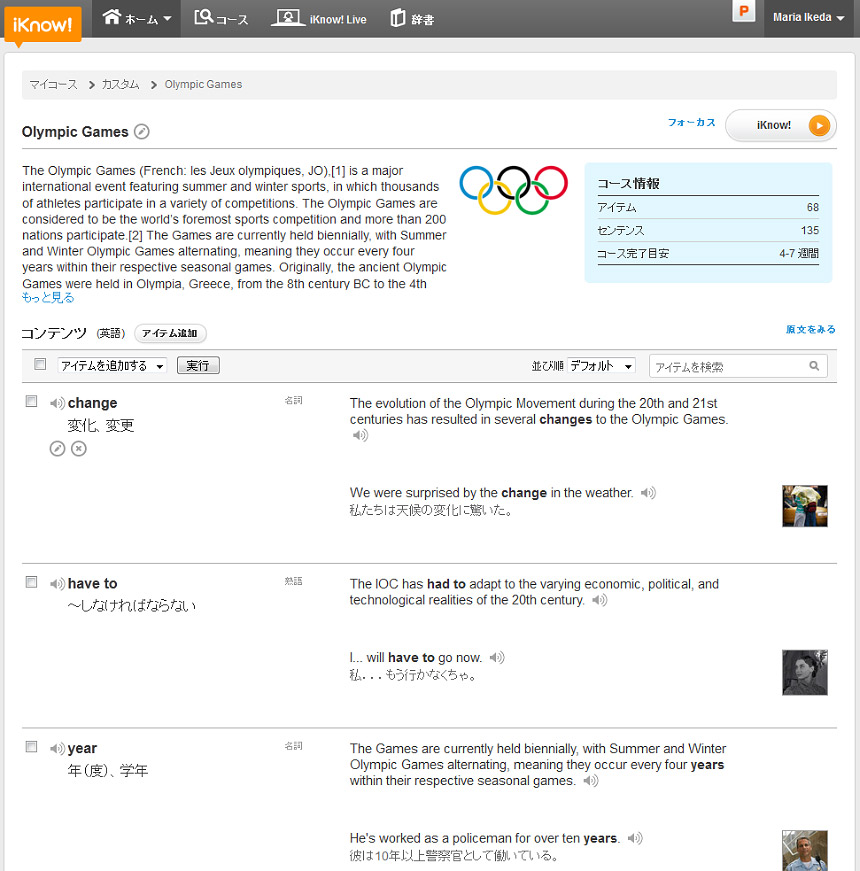Open the 'have to go now' thumbnail
This screenshot has width=860, height=871.
[805, 672]
